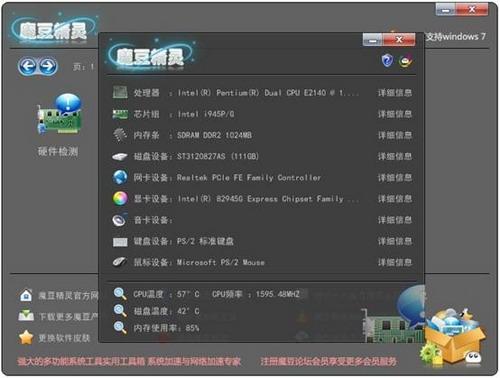
Task: Click the 内存条 memory icon
Action: click(x=120, y=135)
